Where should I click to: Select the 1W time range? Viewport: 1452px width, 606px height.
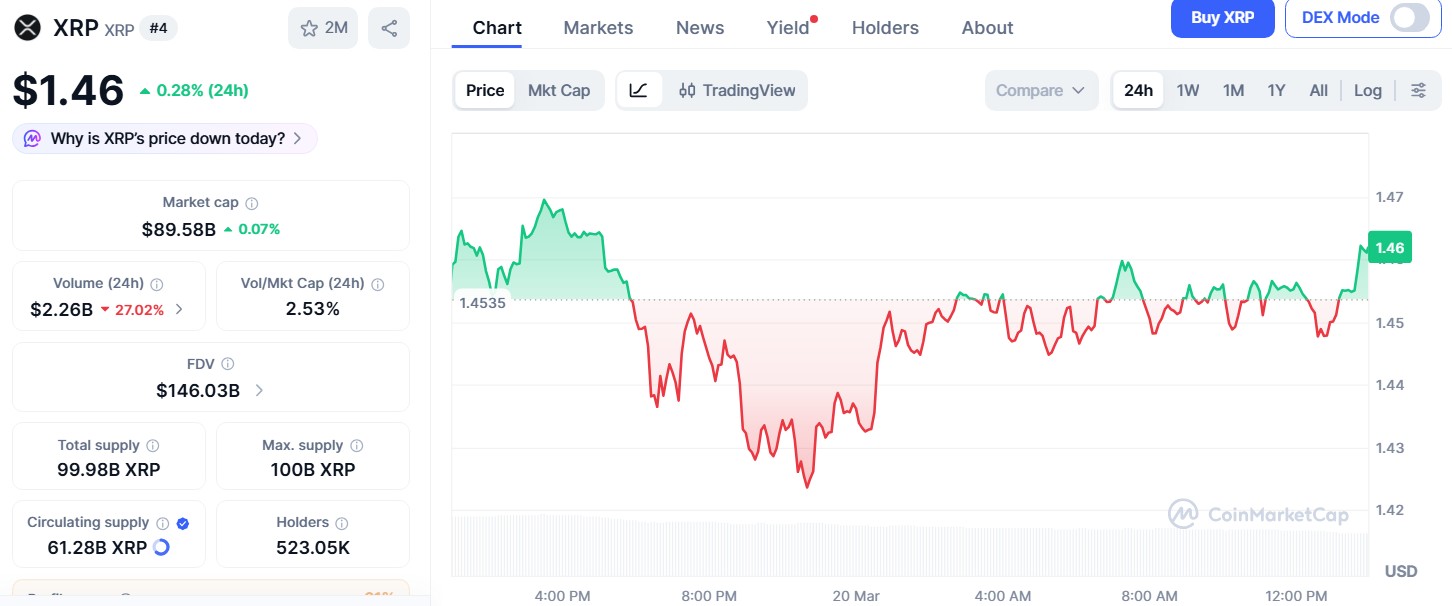(1187, 90)
